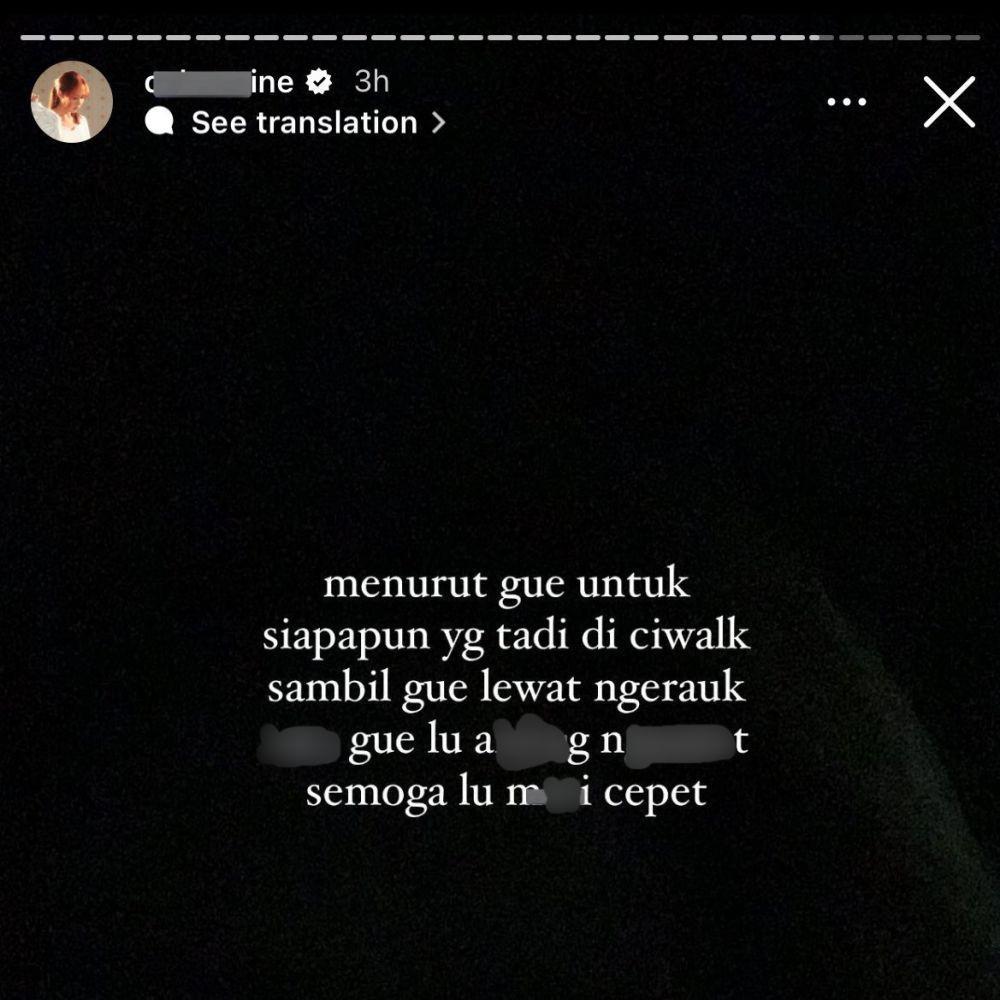Tap the words "gue lu" in the story
Image resolution: width=1000 pixels, height=1000 pixels.
point(405,742)
